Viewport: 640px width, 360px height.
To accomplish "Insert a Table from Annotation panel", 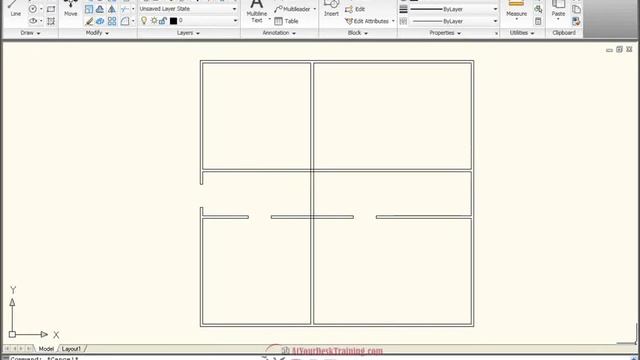I will (x=286, y=21).
